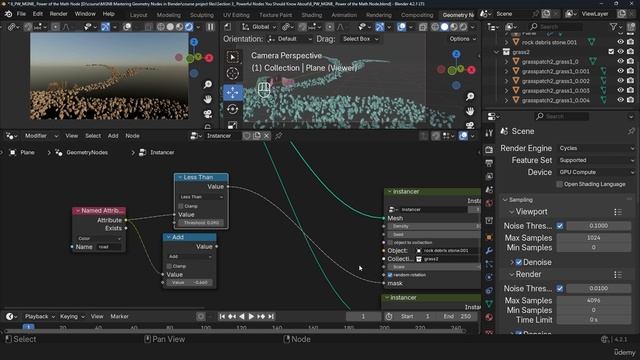
Task: Uncheck the grass2 collection exclude checkbox
Action: coord(611,52)
